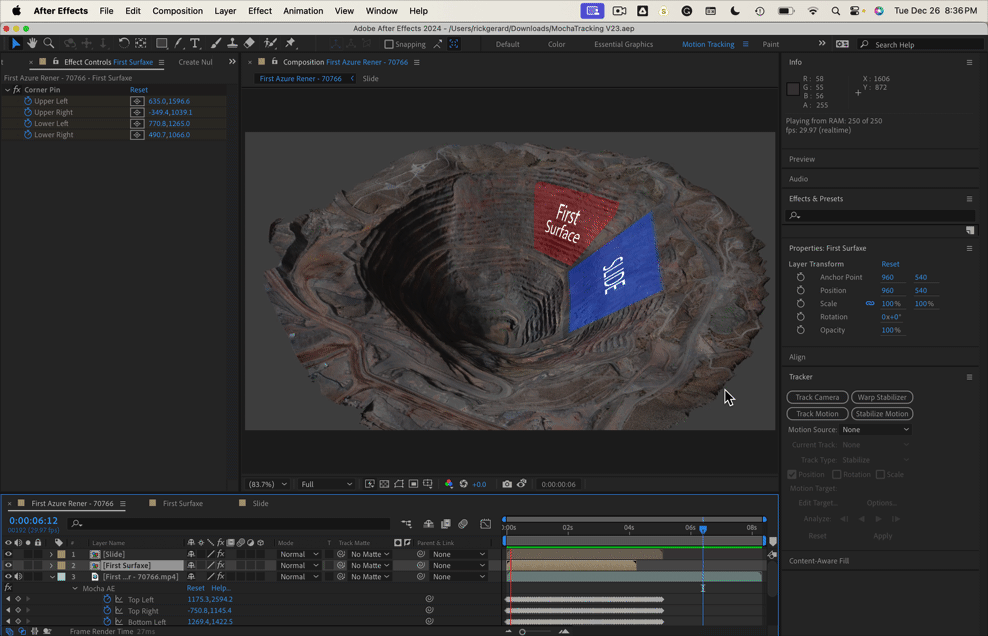Screen dimensions: 988x636
Task: Click the timeline current-time indicator
Action: pyautogui.click(x=703, y=529)
